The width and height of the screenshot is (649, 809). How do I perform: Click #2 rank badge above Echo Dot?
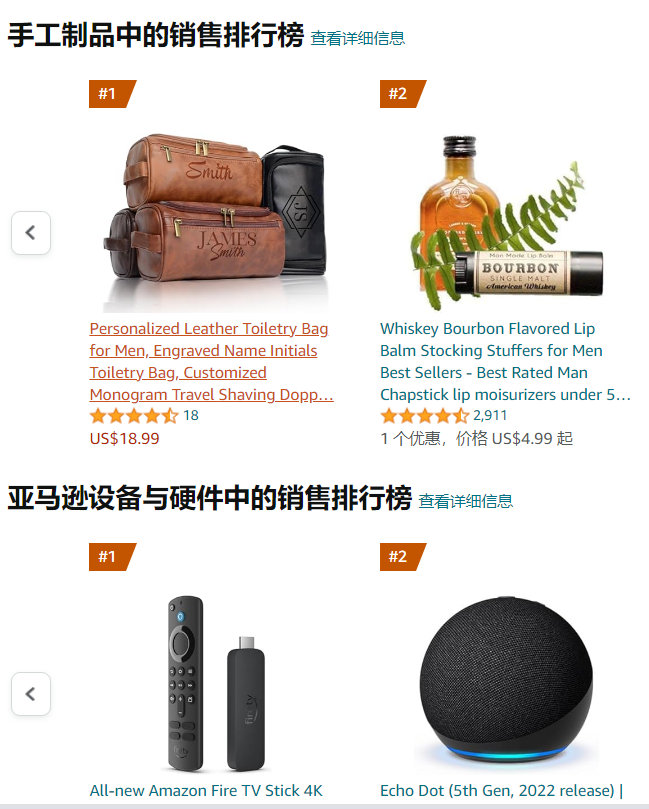403,557
